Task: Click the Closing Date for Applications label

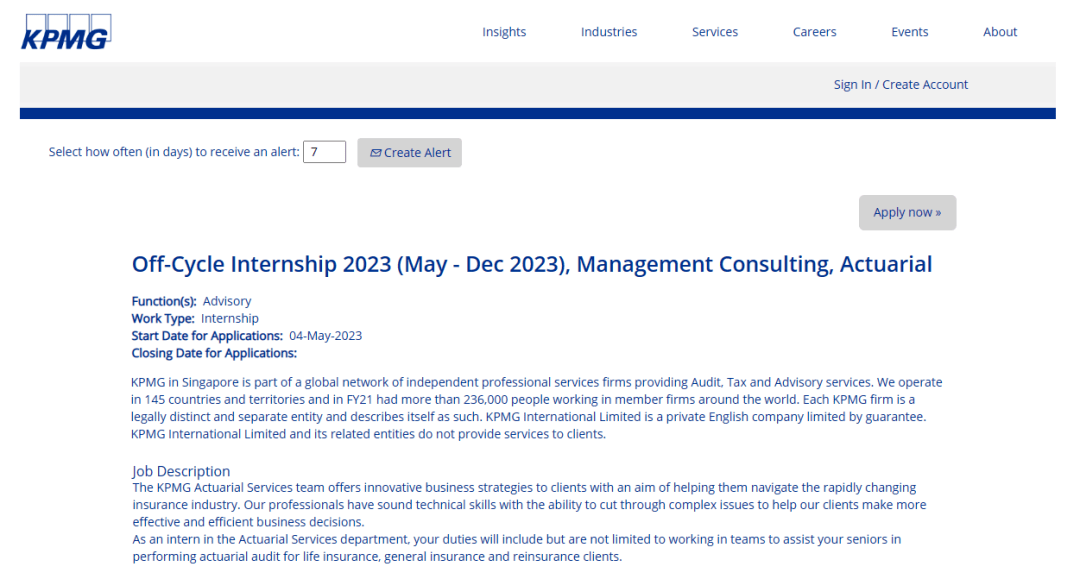Action: [x=214, y=353]
